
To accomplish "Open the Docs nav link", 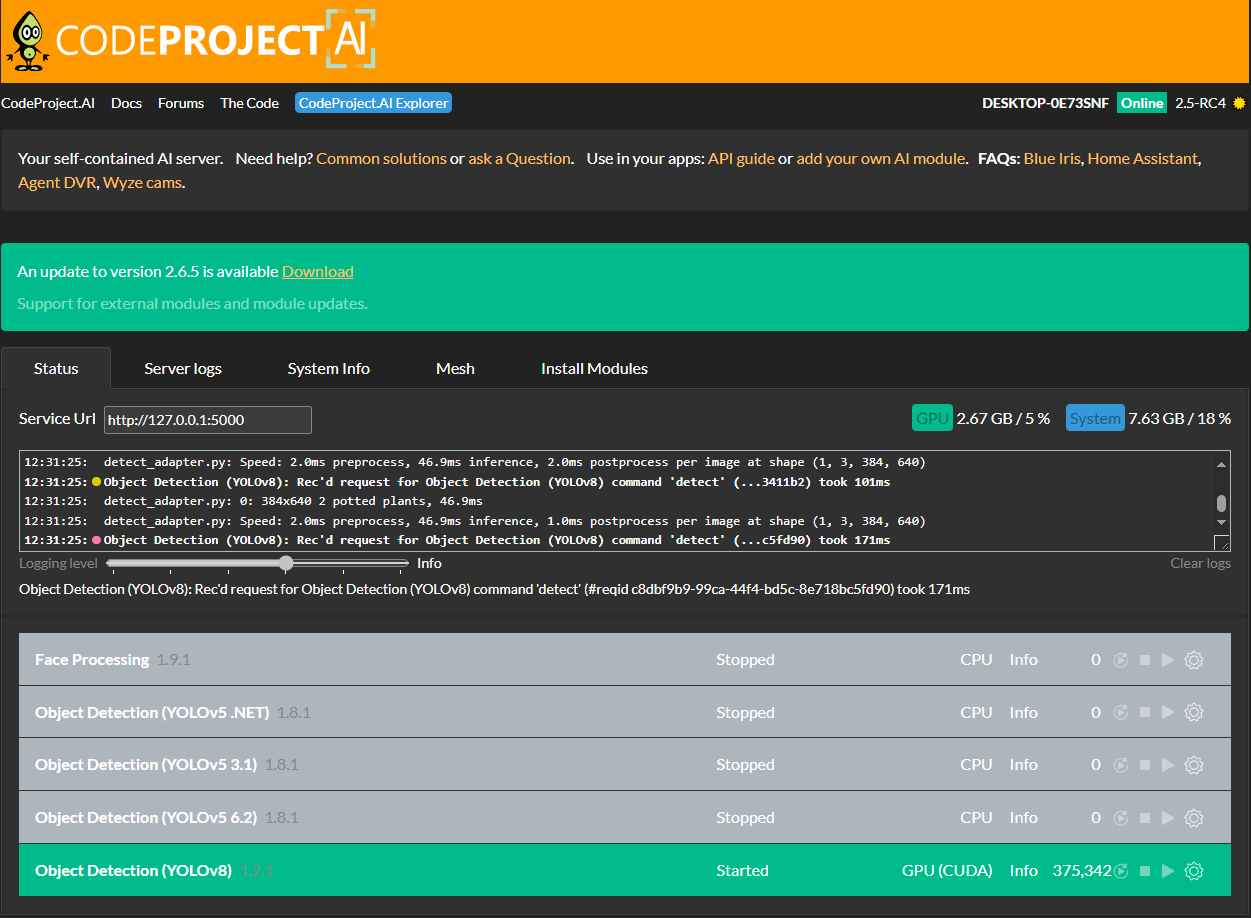I will pyautogui.click(x=126, y=103).
